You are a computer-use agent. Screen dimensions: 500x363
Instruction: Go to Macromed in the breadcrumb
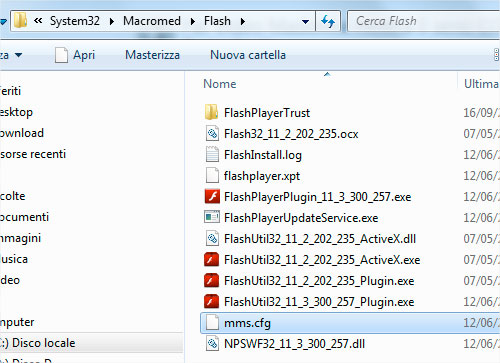[x=152, y=21]
